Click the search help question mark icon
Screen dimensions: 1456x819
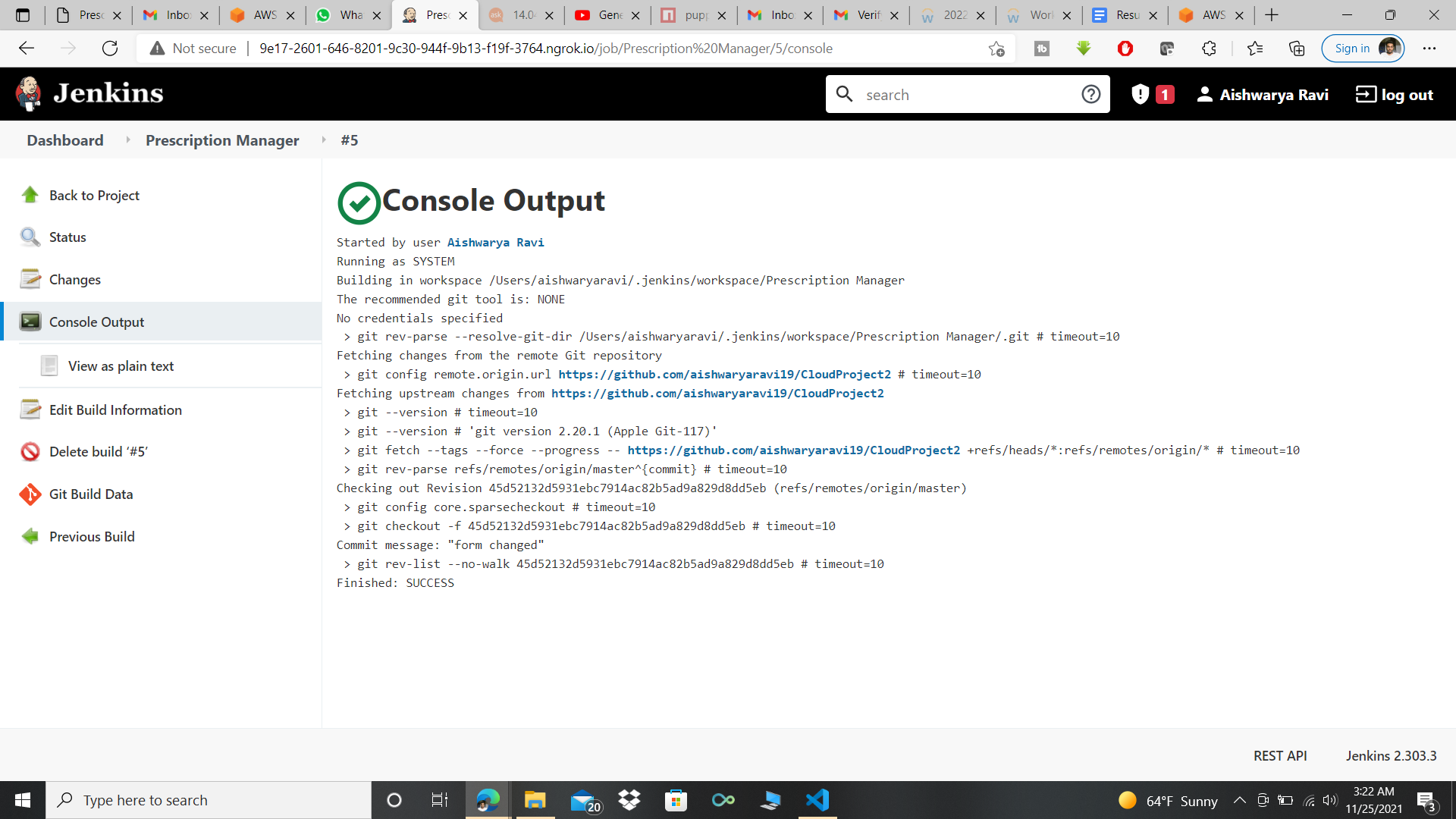click(1090, 95)
